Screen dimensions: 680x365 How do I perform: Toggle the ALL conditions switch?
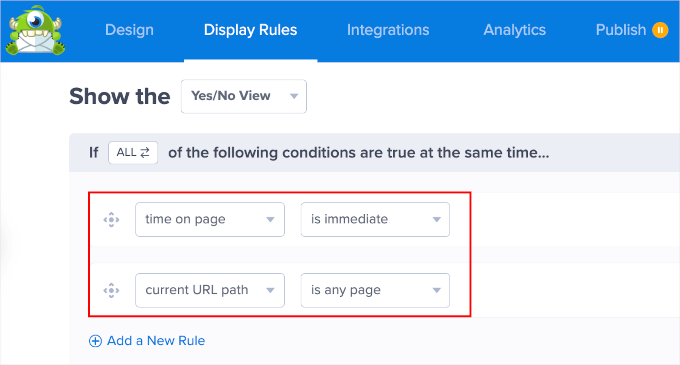pos(133,152)
